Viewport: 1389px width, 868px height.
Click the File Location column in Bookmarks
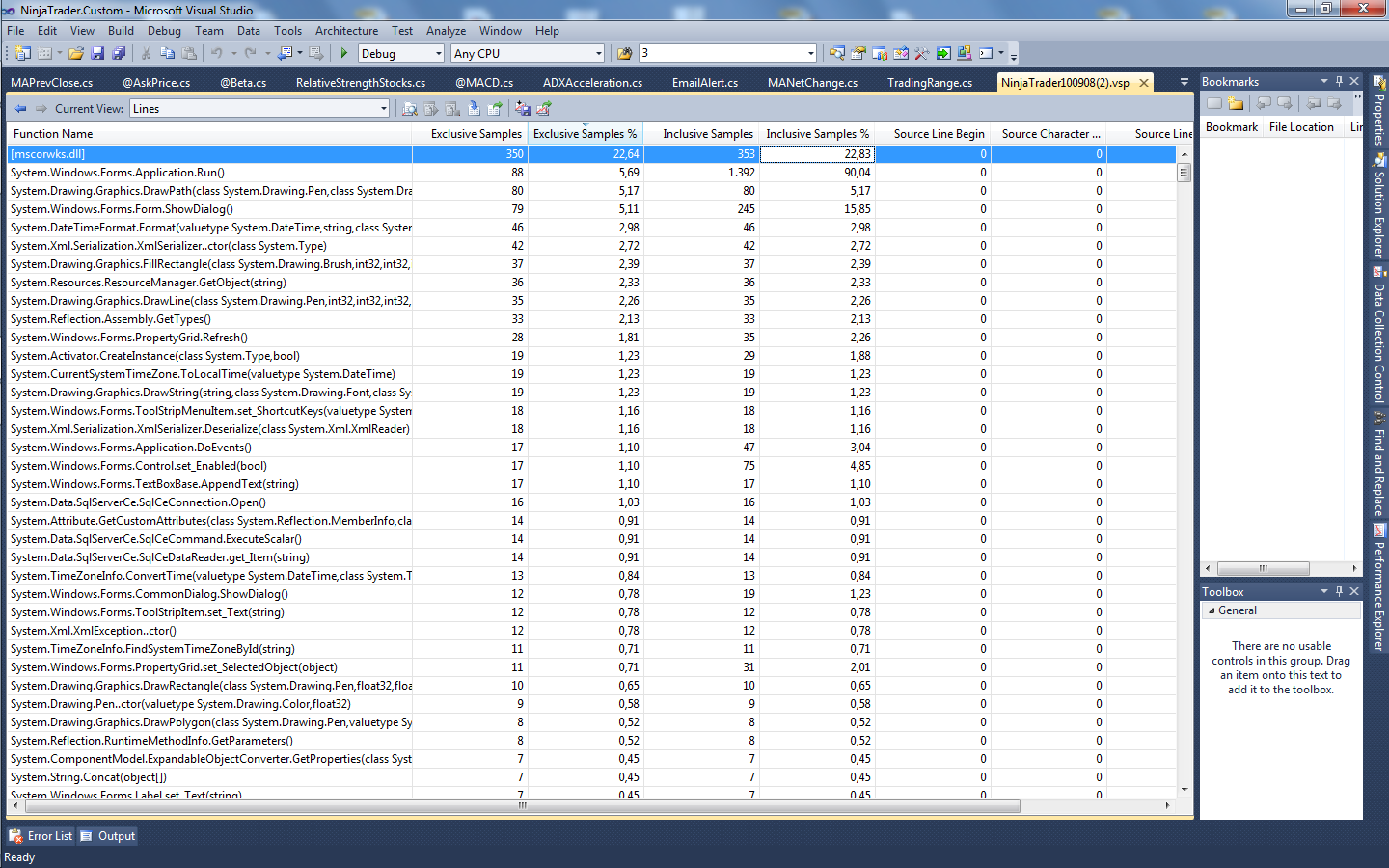click(x=1301, y=127)
